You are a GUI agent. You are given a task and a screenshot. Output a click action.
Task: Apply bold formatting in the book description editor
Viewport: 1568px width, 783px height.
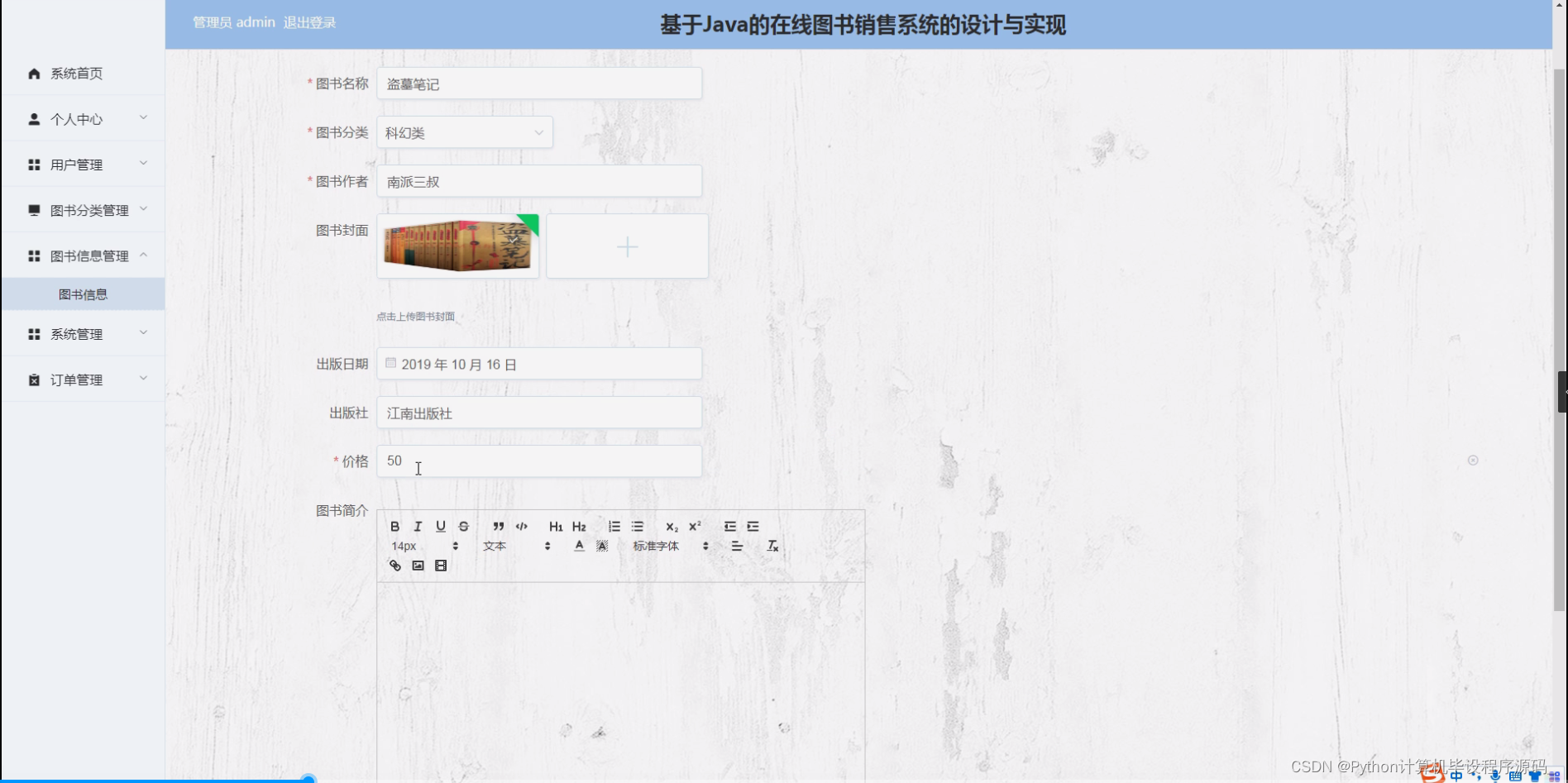[x=394, y=526]
